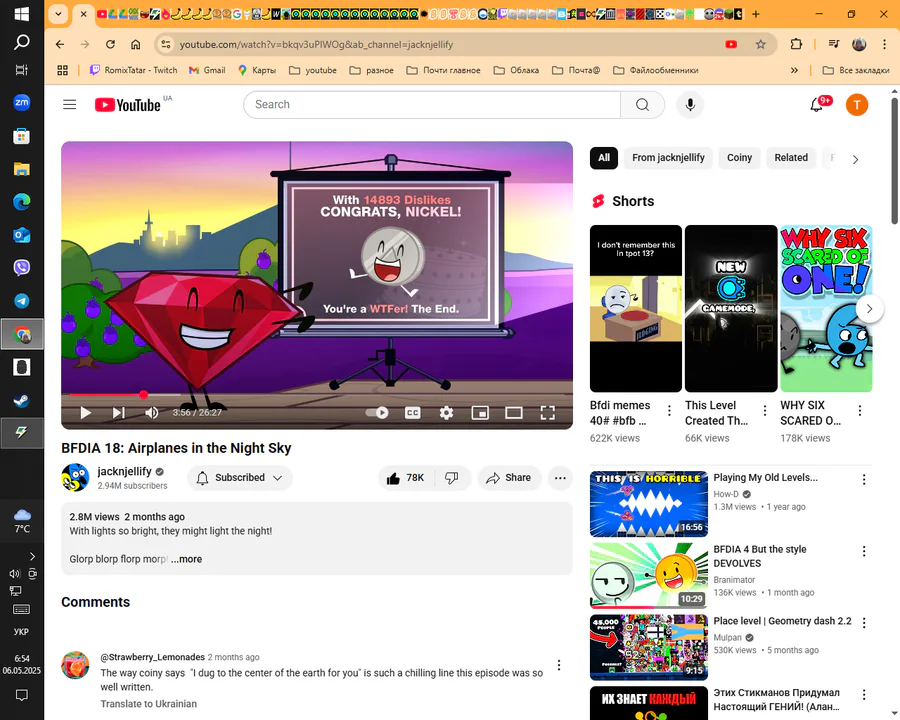Select the All filter chip

click(604, 158)
